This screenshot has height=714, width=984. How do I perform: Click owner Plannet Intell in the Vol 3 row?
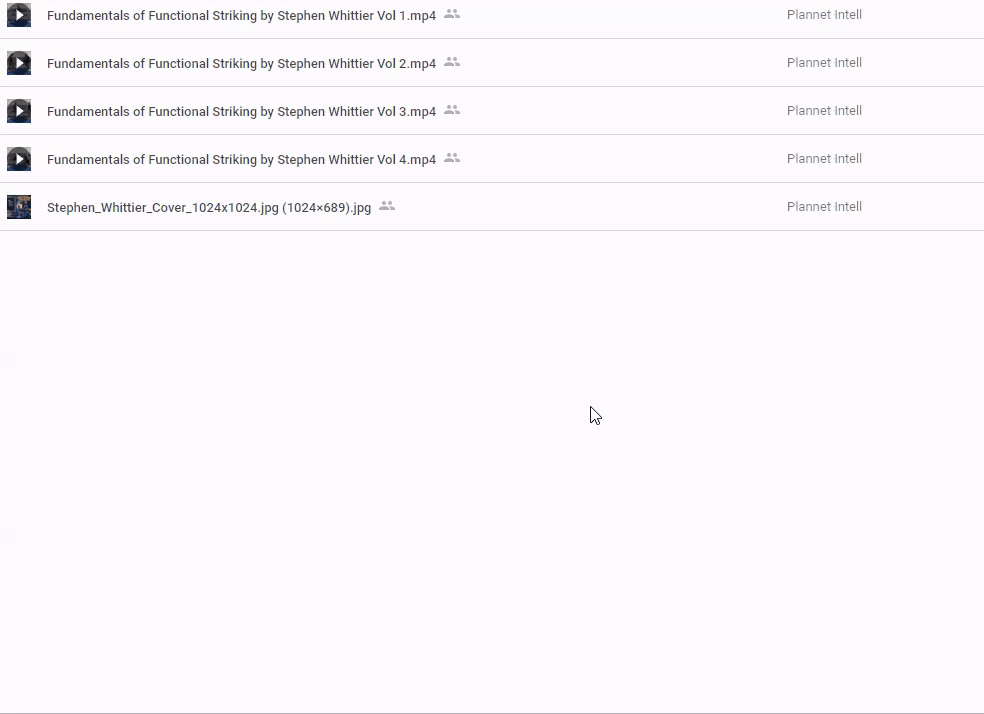tap(824, 111)
